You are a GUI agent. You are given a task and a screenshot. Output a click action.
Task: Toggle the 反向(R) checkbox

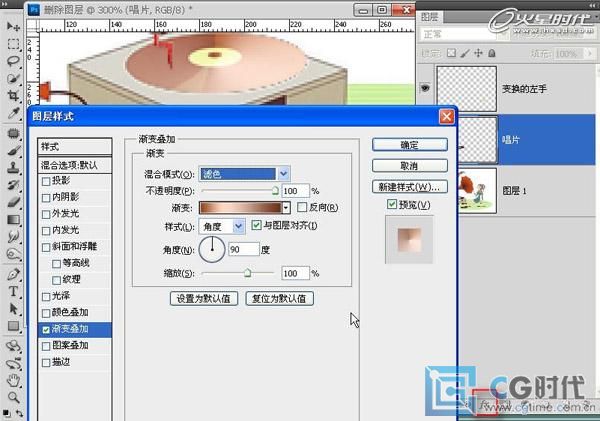302,207
